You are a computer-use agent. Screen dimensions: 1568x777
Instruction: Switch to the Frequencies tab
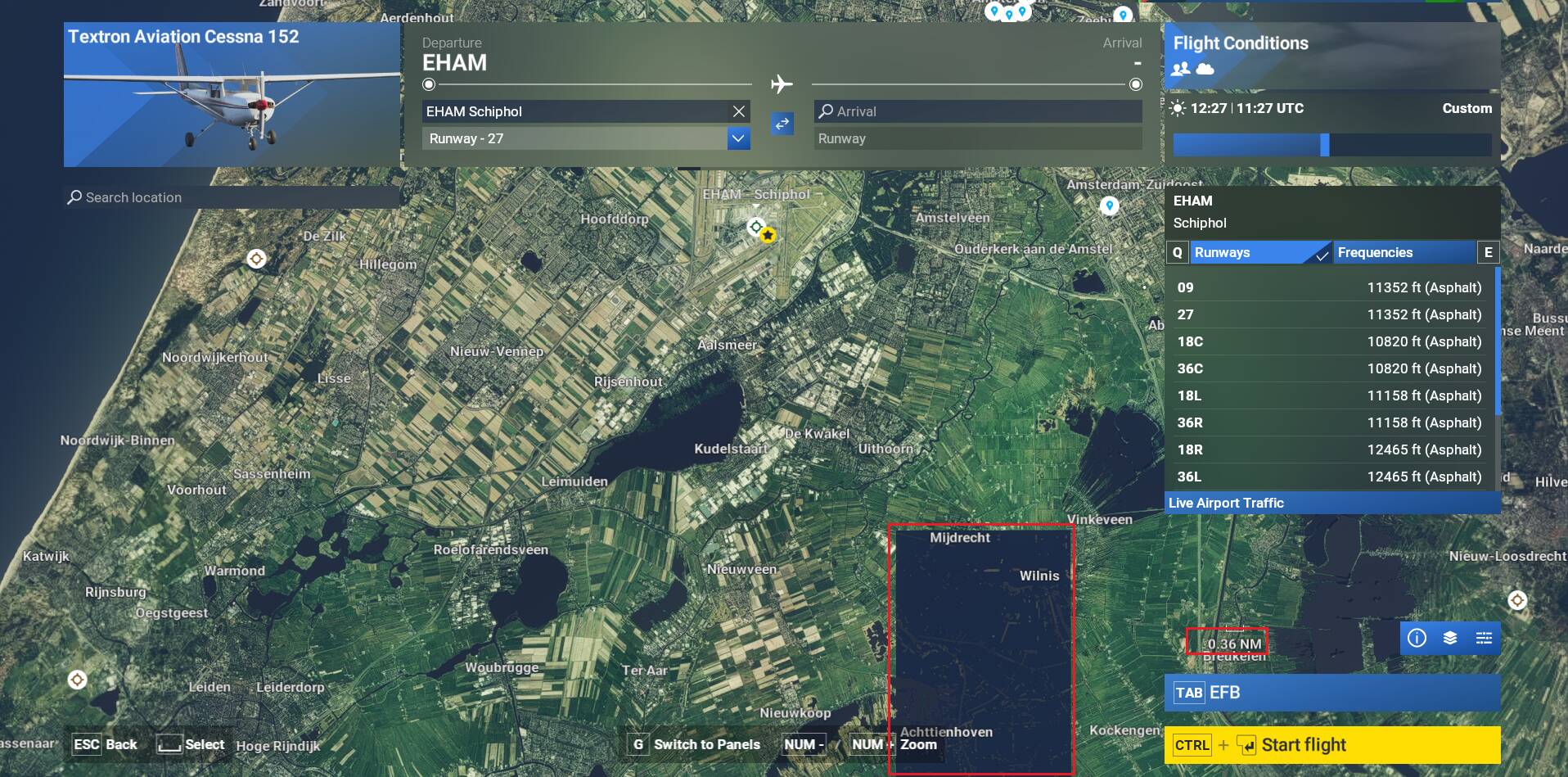(1404, 252)
